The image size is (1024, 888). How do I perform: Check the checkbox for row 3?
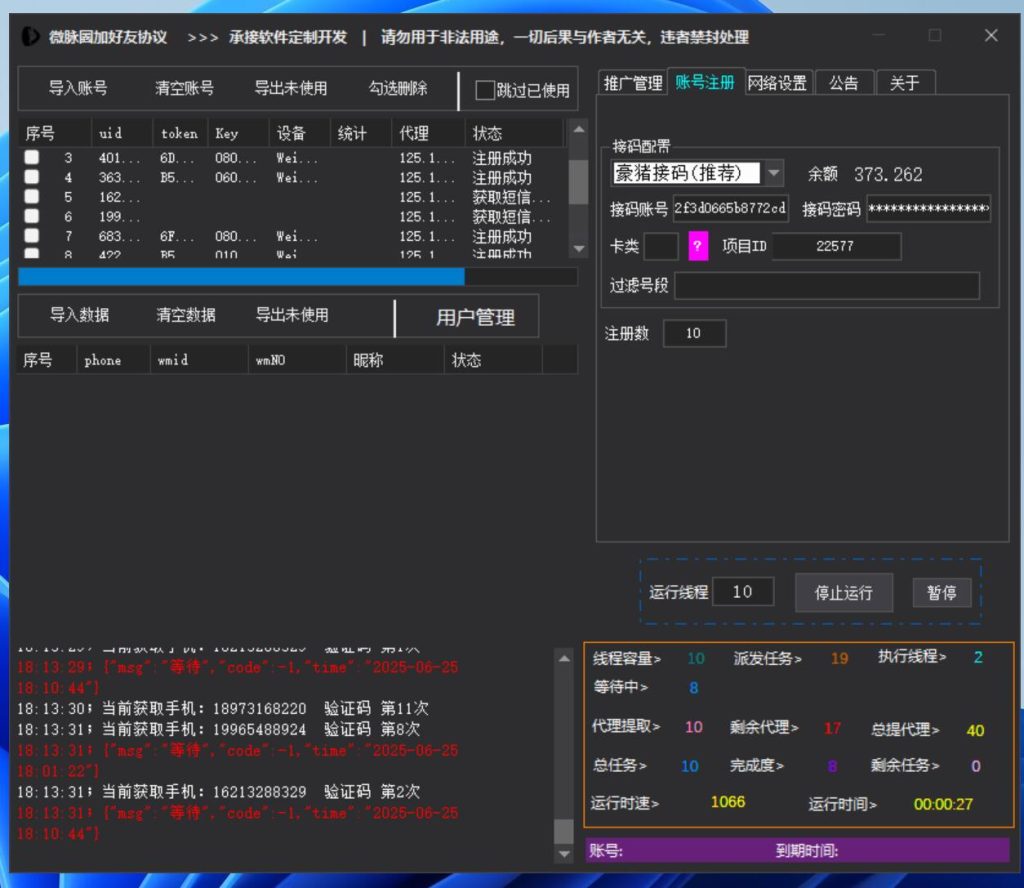[x=32, y=158]
